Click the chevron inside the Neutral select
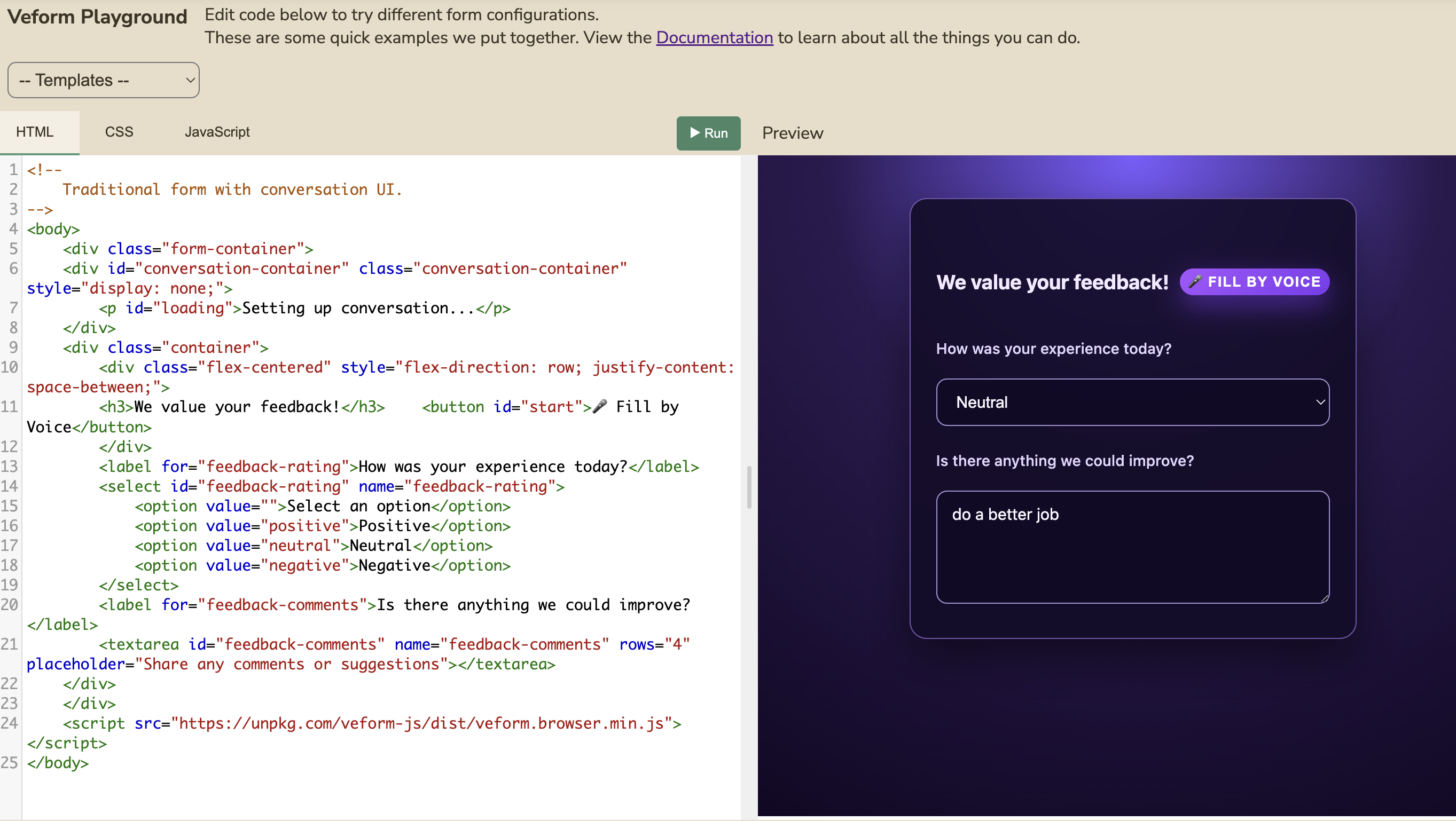The image size is (1456, 821). pos(1321,402)
